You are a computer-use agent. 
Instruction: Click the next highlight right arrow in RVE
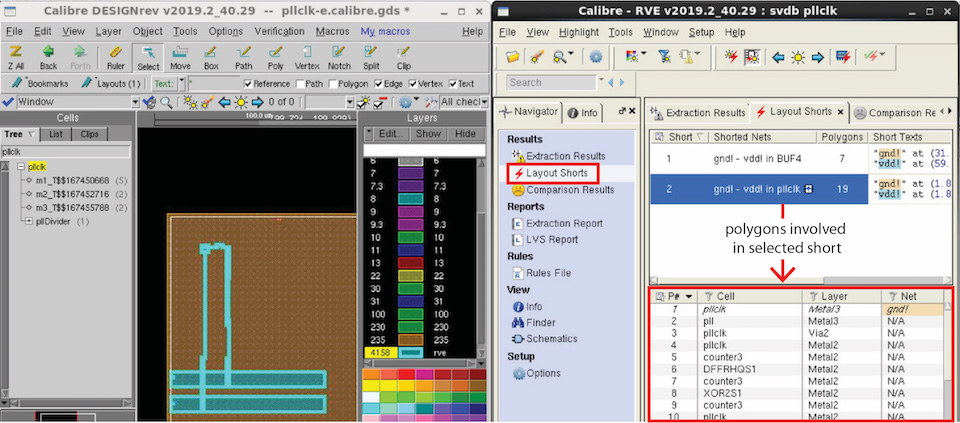coord(817,58)
